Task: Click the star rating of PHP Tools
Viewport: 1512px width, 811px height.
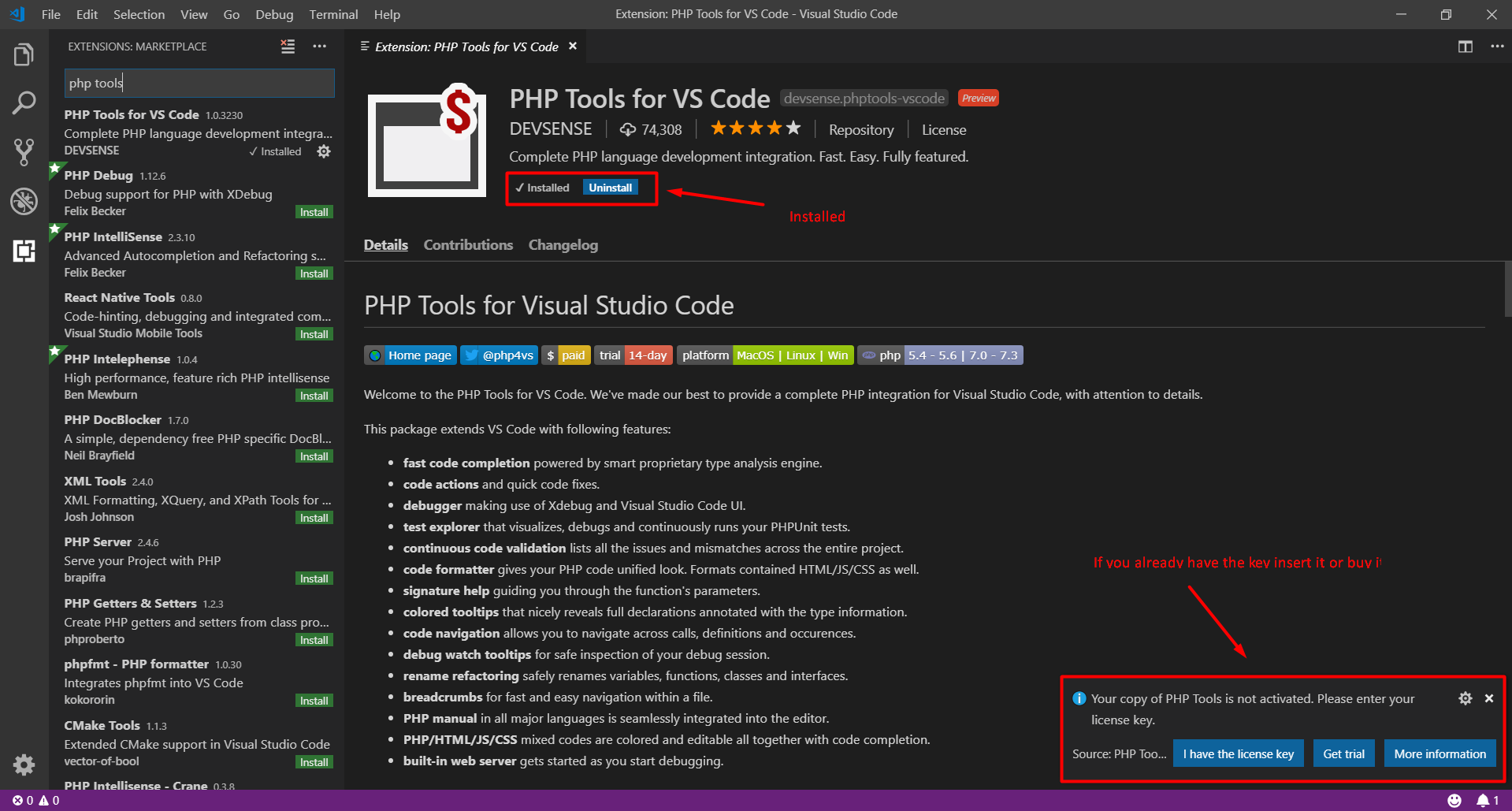Action: coord(755,128)
